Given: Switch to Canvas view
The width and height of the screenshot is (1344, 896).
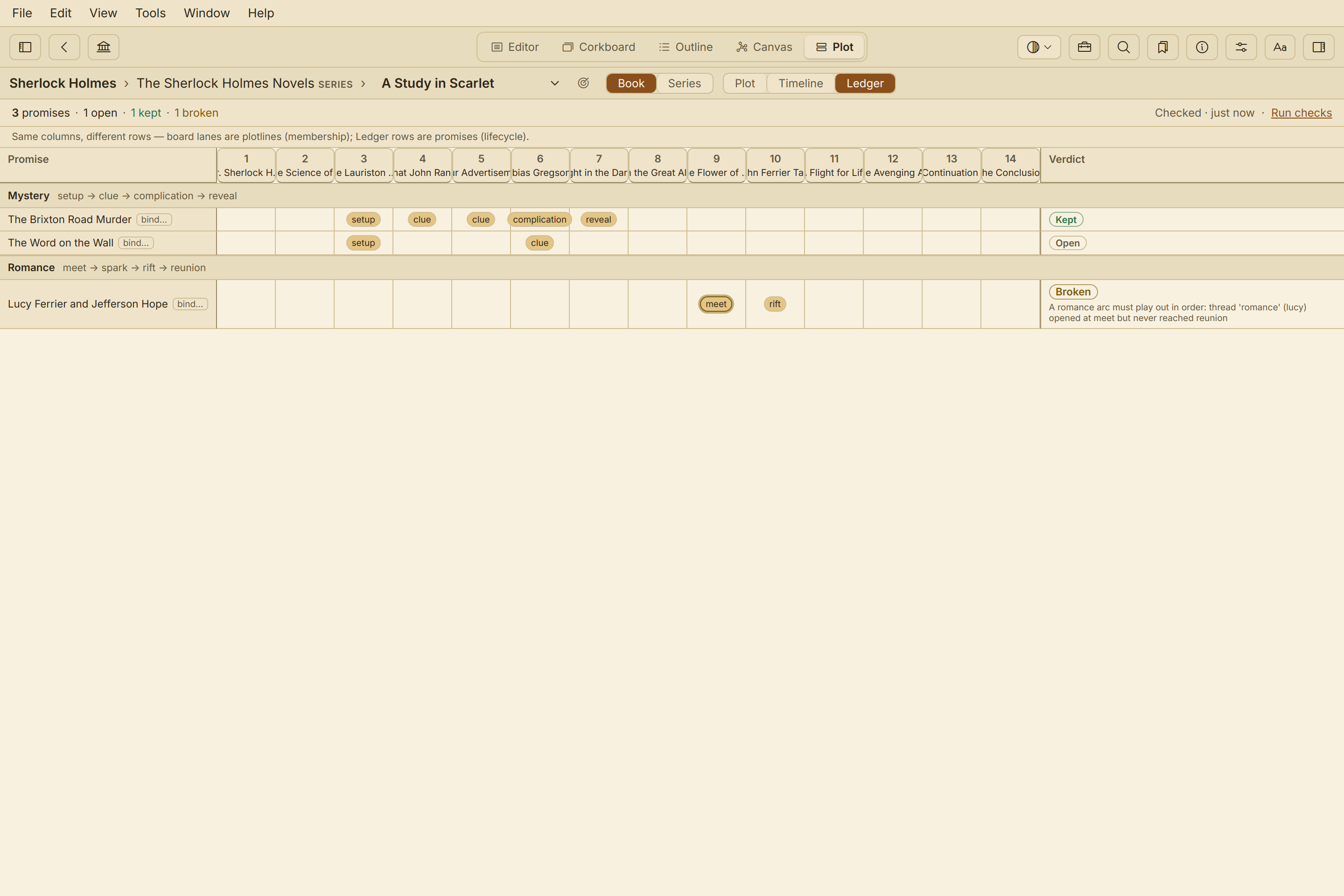Looking at the screenshot, I should point(764,47).
